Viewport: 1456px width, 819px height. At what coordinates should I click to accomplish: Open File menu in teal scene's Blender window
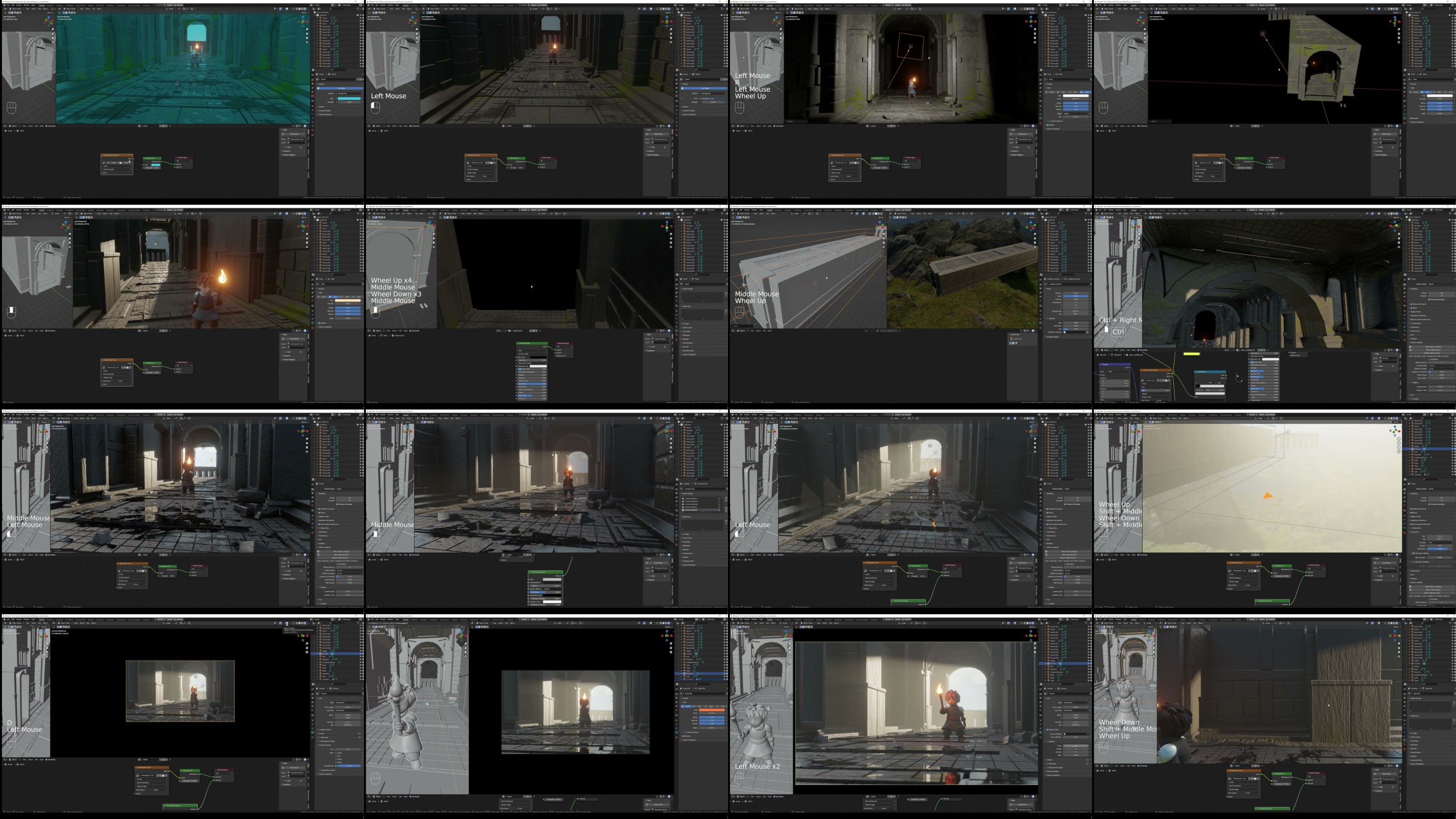pos(8,5)
